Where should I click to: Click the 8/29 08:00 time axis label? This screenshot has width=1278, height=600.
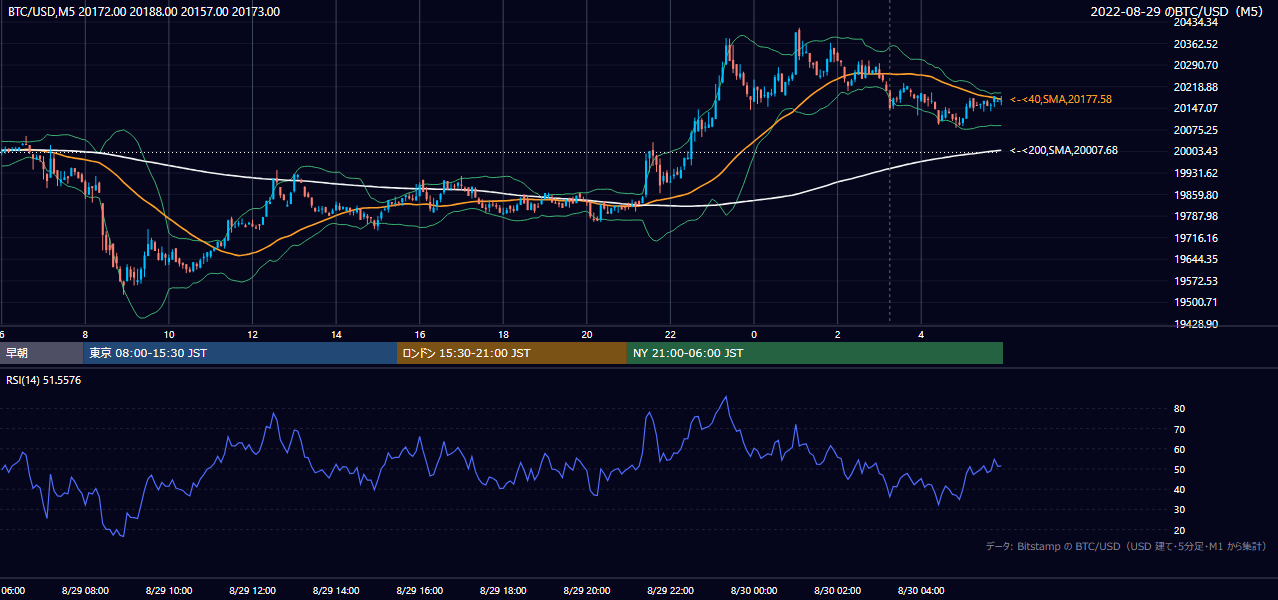click(85, 591)
